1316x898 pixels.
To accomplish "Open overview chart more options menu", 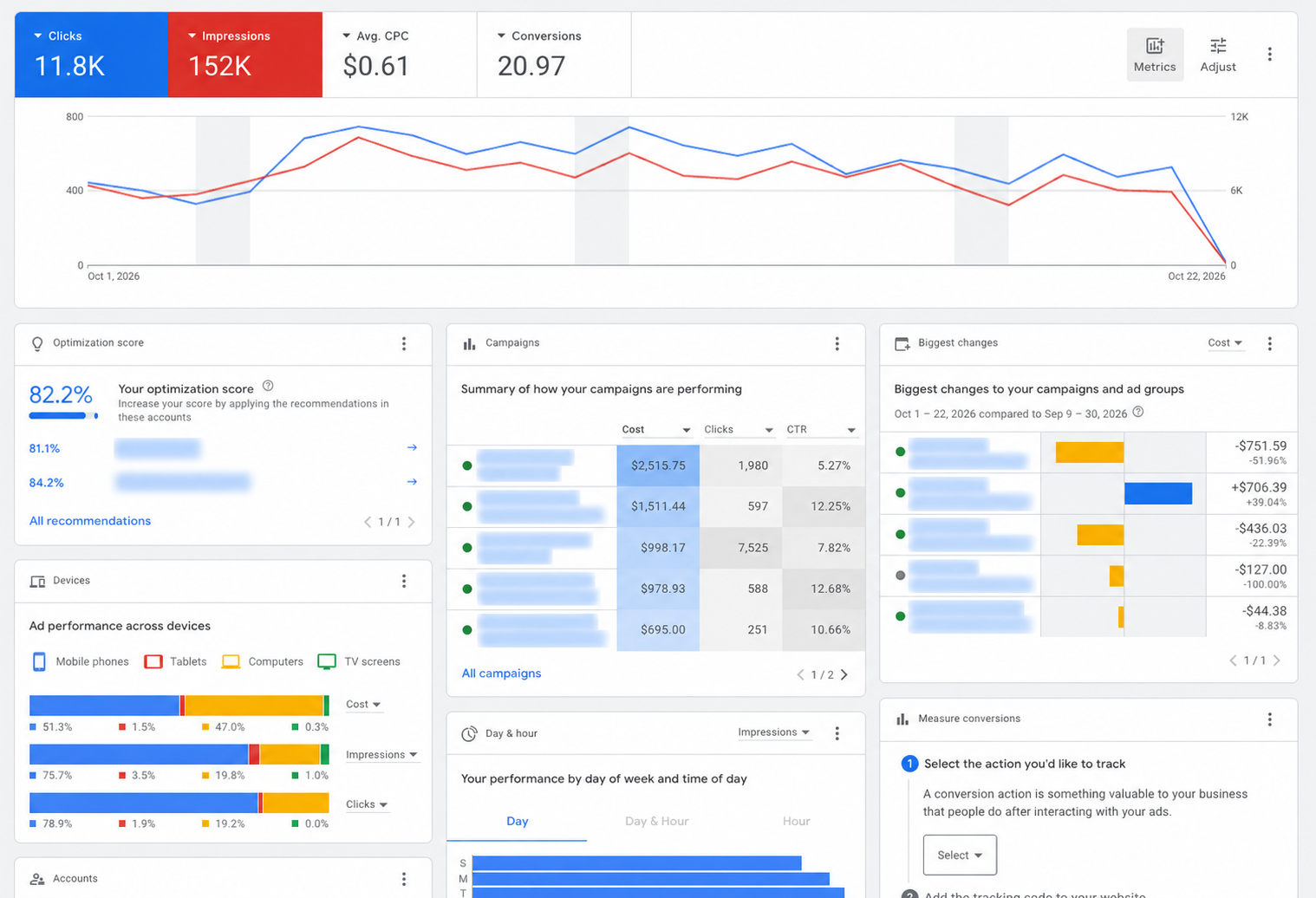I will pos(1270,55).
